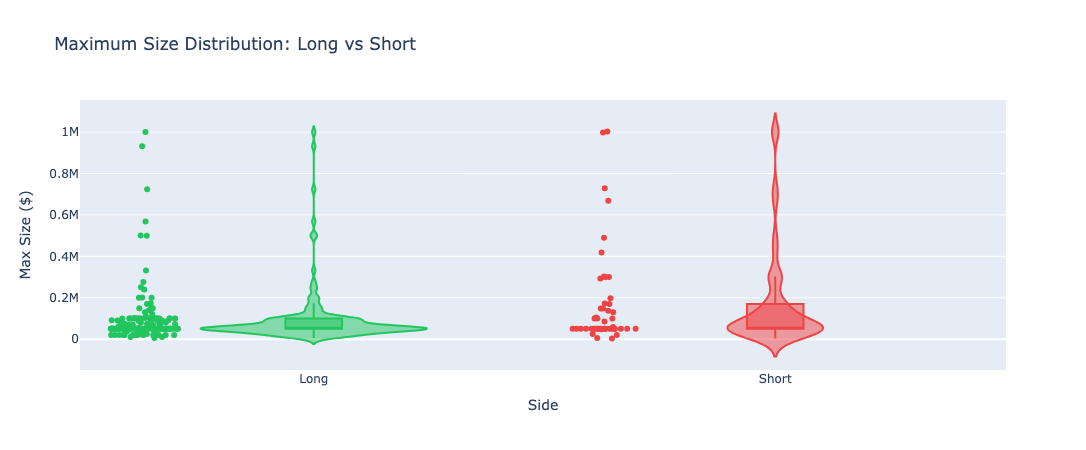Click the red Short data point near 0.49M
Screen dimensions: 1086x450
604,237
